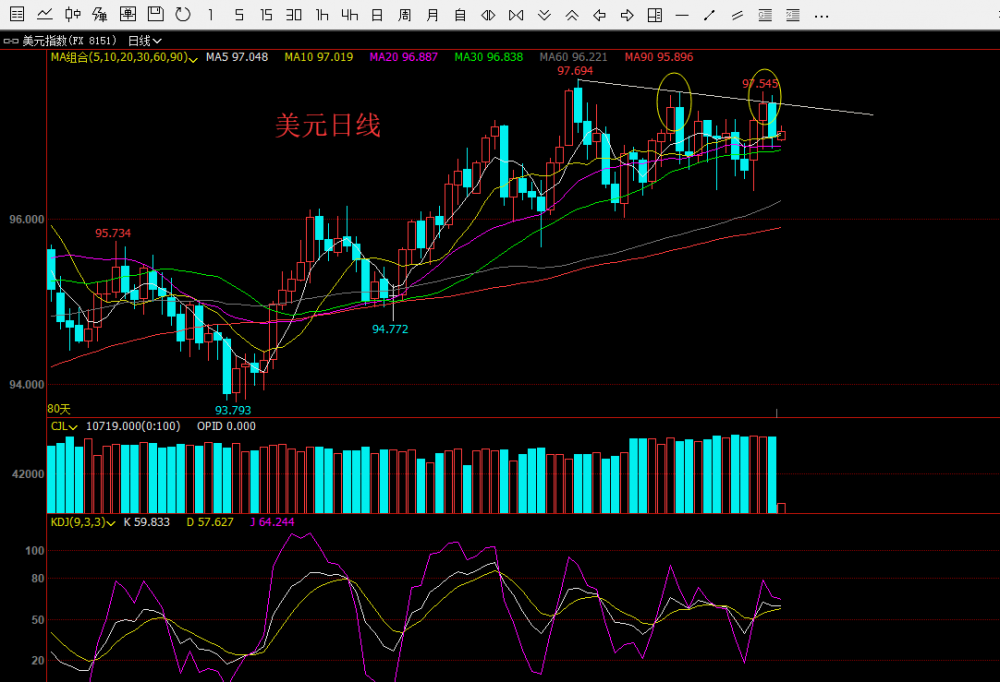Screen dimensions: 1000x682
Task: Click the 95.734 price label
Action: coord(113,234)
